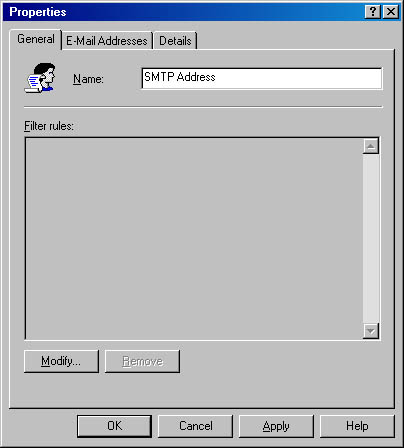Click the recipient policy user icon
404x448 pixels.
40,78
